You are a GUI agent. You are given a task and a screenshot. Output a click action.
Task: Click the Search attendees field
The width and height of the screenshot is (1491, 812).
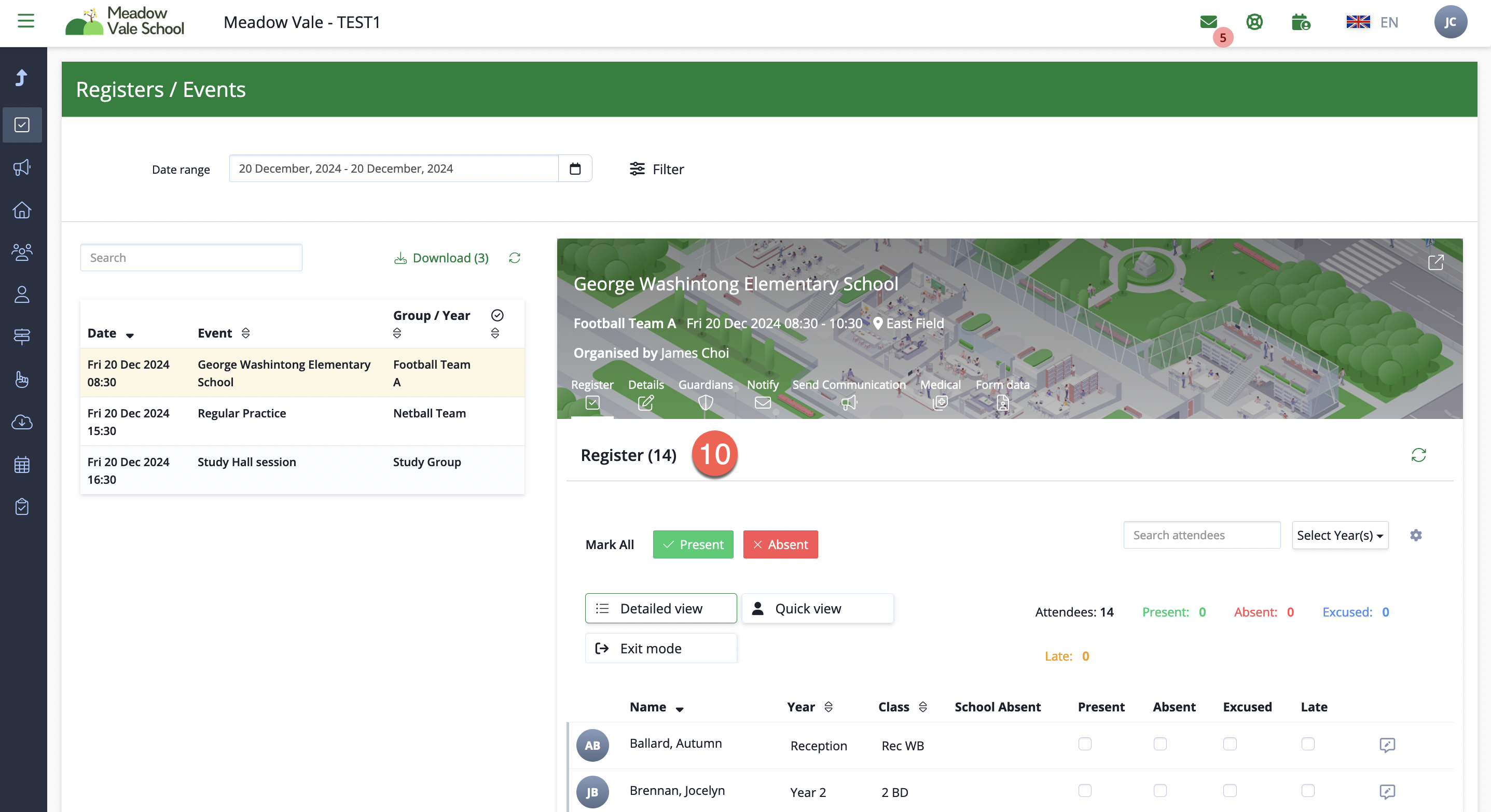point(1202,535)
